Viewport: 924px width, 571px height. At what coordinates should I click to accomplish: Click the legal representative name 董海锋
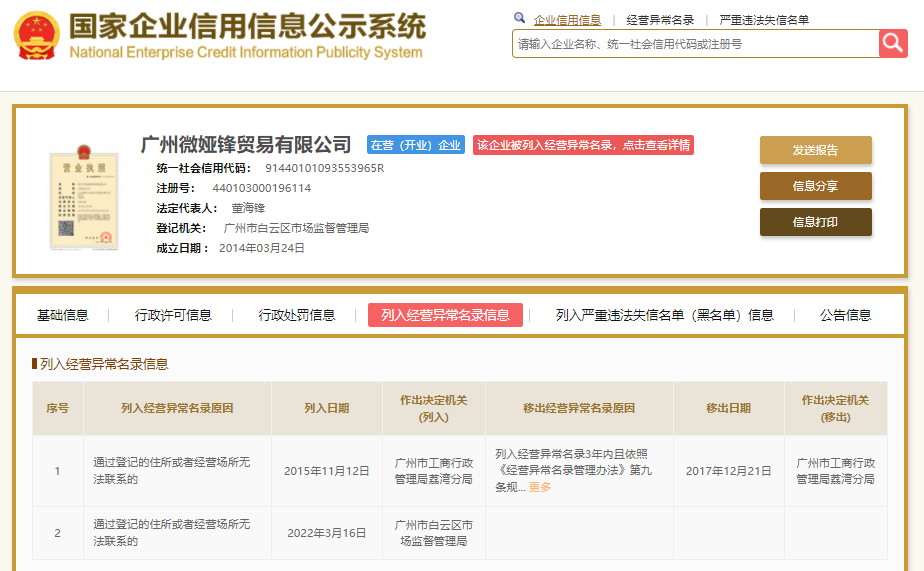pyautogui.click(x=248, y=208)
